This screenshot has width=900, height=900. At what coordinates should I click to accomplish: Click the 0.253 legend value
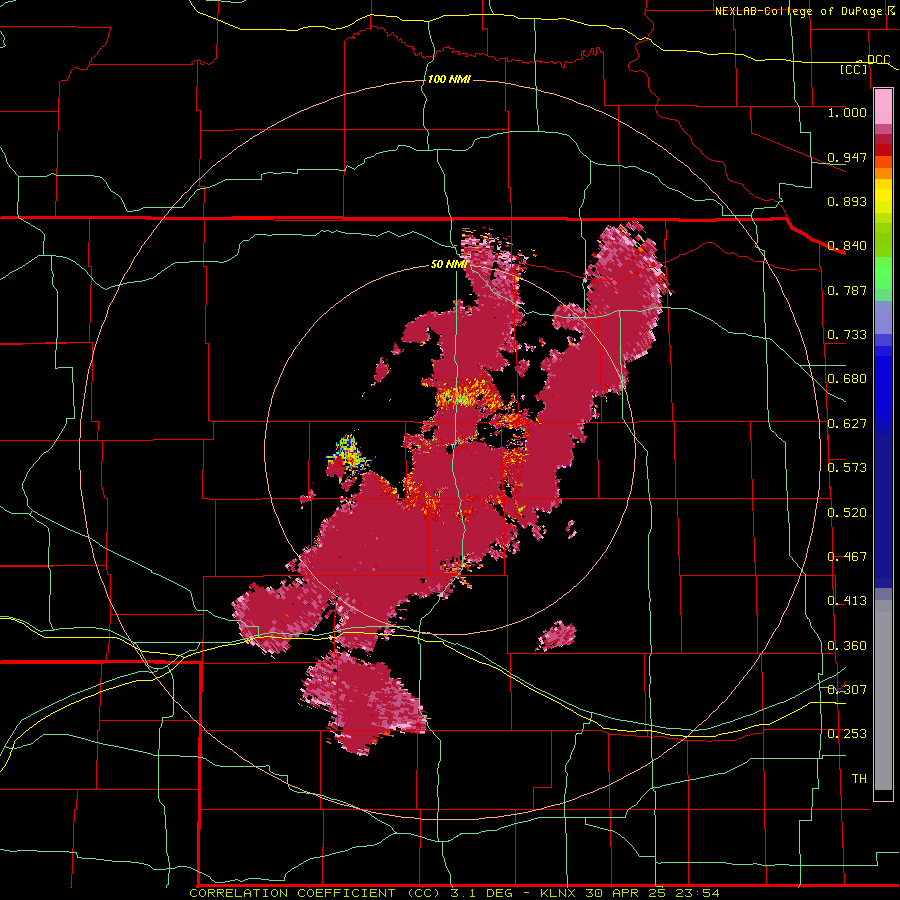847,734
